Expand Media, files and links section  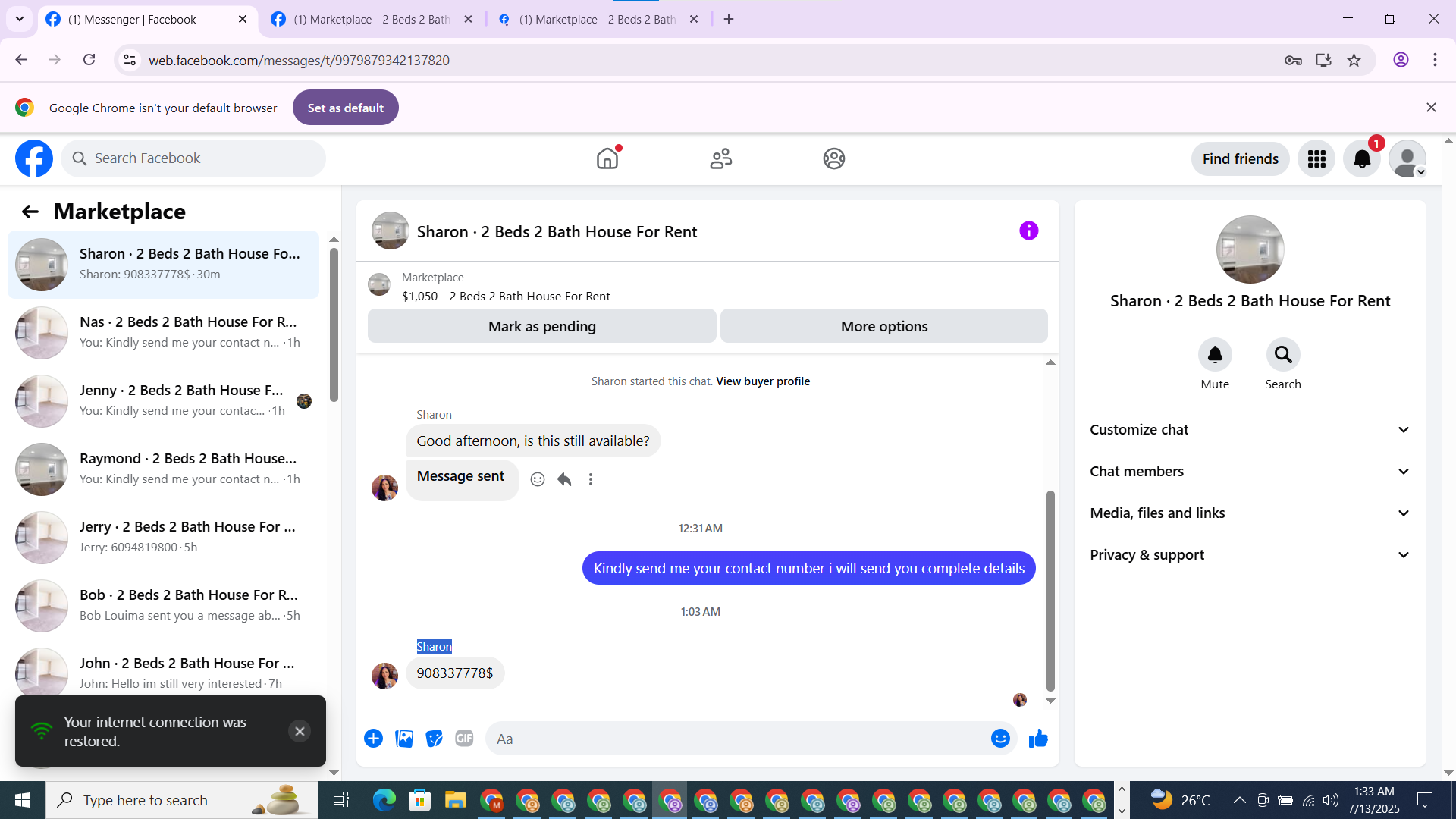[1250, 513]
